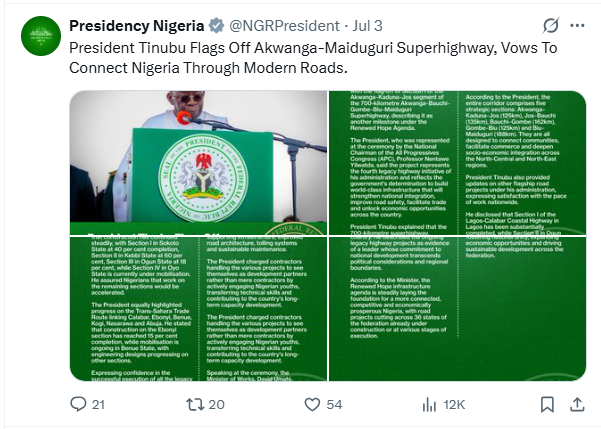Like the tweet with the heart icon
Image resolution: width=601 pixels, height=429 pixels.
point(312,404)
